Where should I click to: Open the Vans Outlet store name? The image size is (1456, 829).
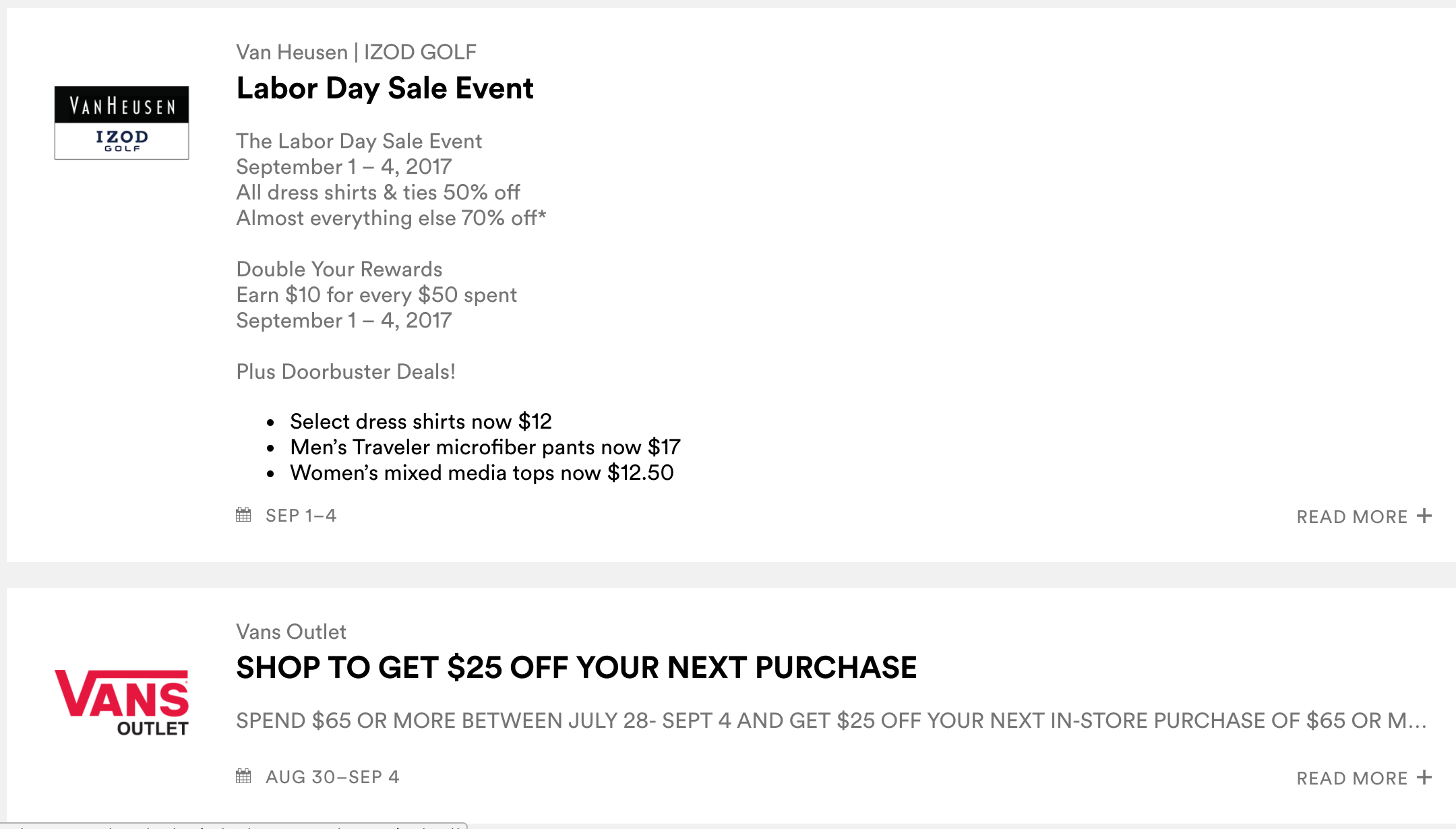pos(291,632)
